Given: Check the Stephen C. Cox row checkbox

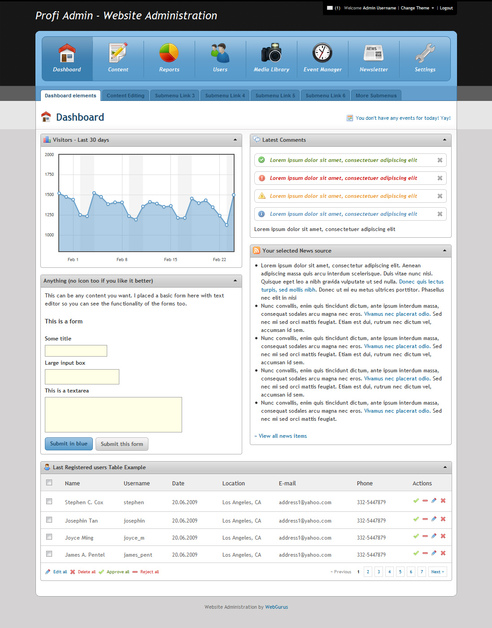Looking at the screenshot, I should tap(49, 501).
